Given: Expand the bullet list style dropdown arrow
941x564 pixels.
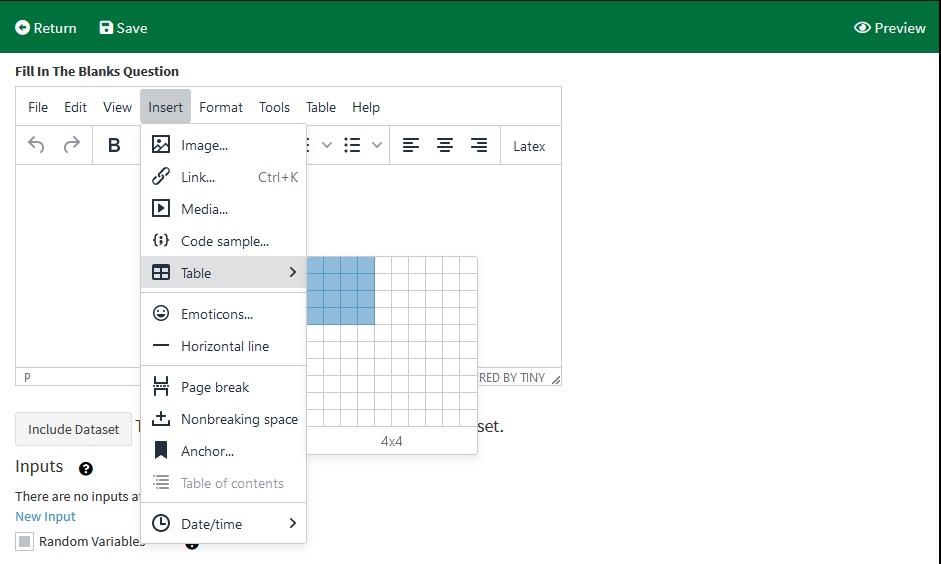Looking at the screenshot, I should [377, 146].
